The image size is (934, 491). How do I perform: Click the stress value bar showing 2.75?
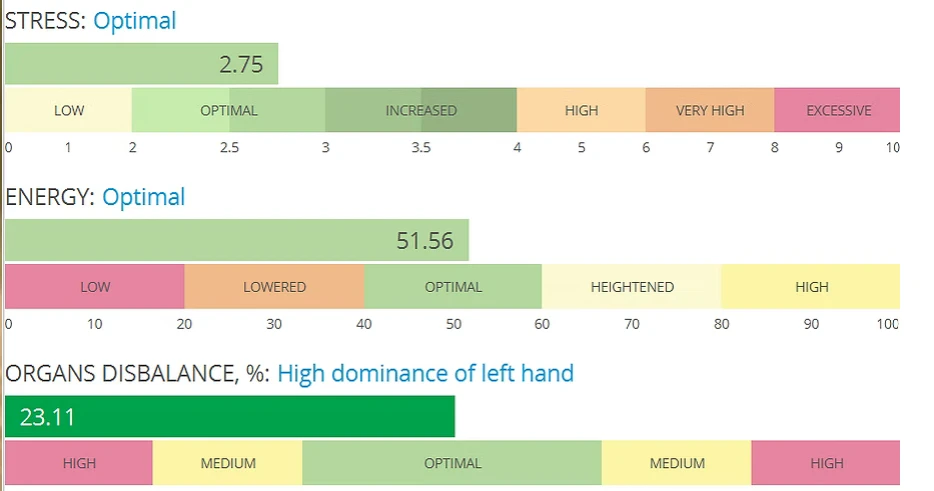141,65
